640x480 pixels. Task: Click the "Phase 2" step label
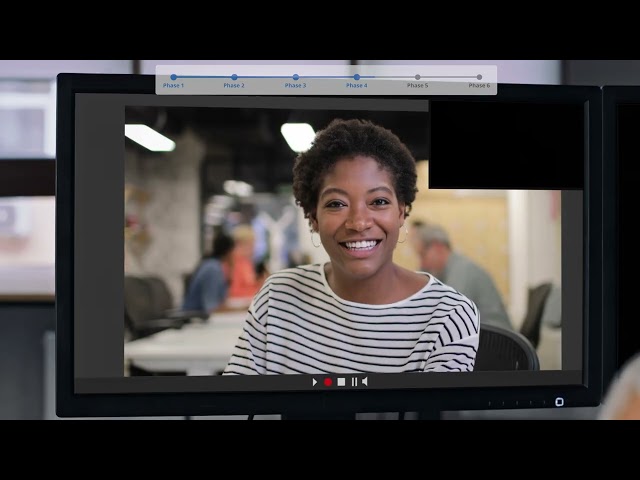[x=234, y=86]
